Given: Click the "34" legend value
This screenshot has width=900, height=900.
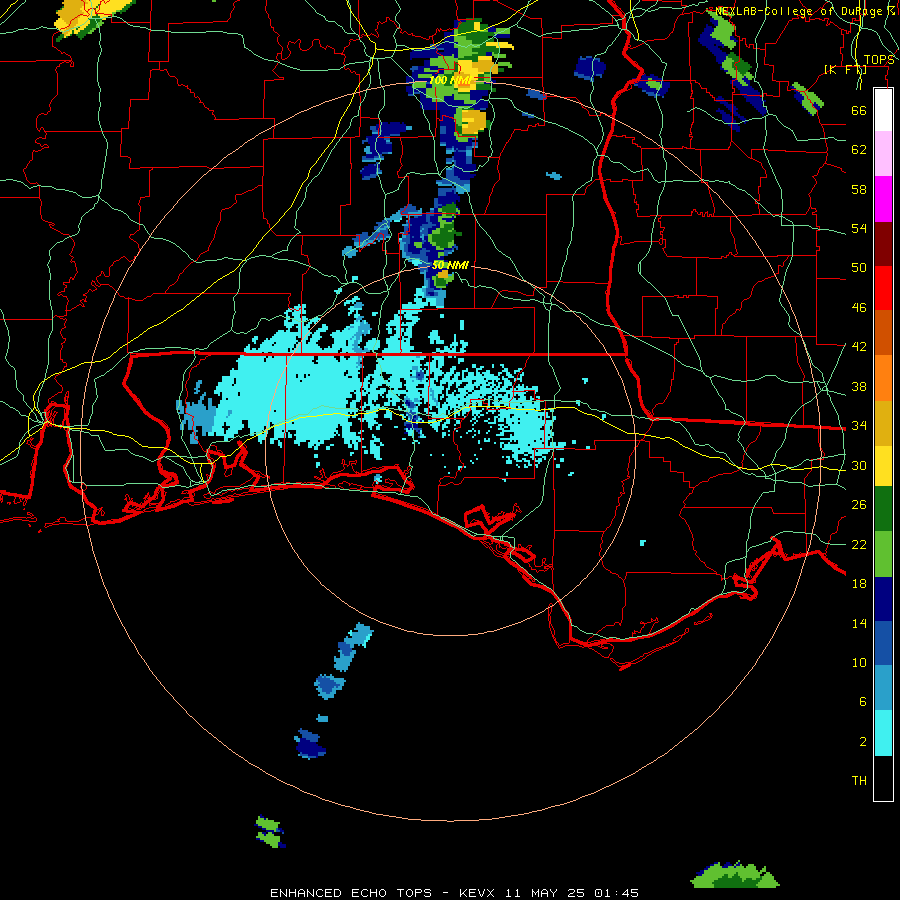Looking at the screenshot, I should coord(859,425).
